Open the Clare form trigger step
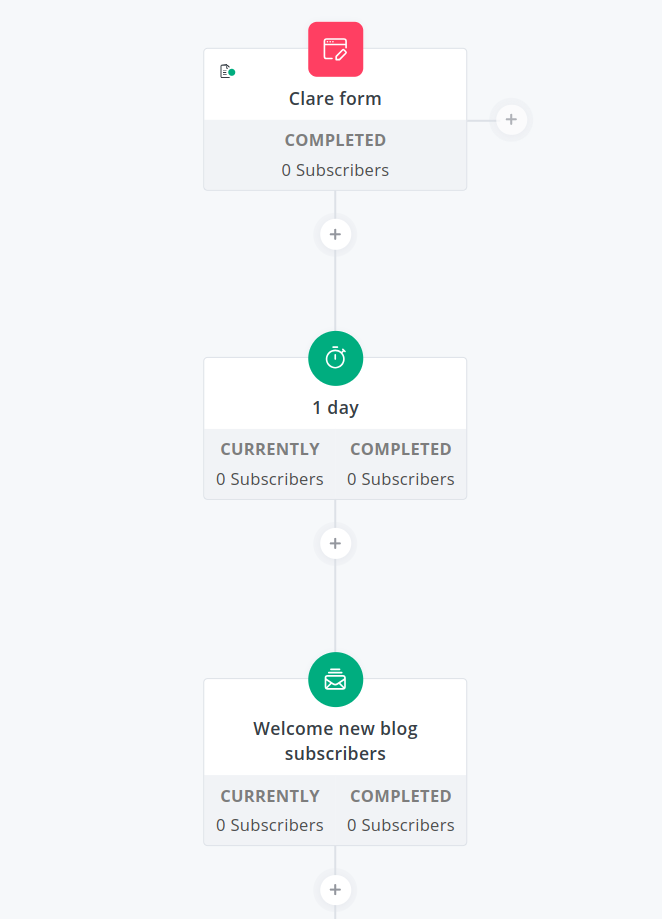Image resolution: width=662 pixels, height=919 pixels. coord(335,98)
